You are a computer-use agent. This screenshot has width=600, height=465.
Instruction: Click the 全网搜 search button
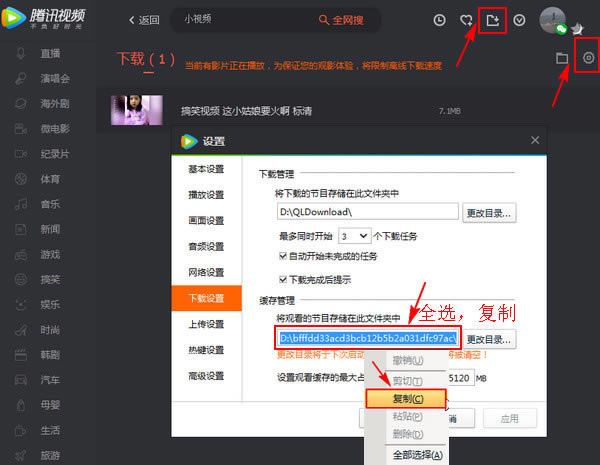tap(341, 20)
